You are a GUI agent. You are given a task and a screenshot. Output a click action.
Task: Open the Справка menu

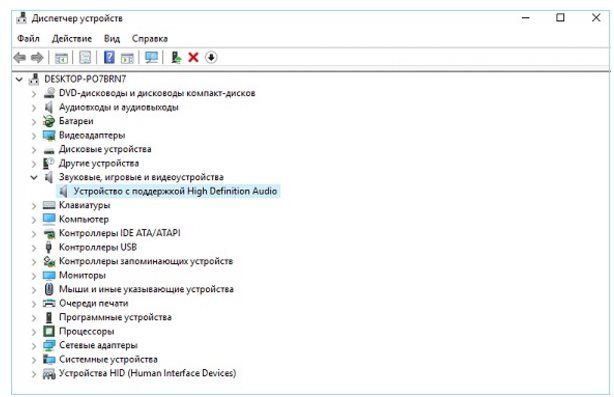(150, 38)
